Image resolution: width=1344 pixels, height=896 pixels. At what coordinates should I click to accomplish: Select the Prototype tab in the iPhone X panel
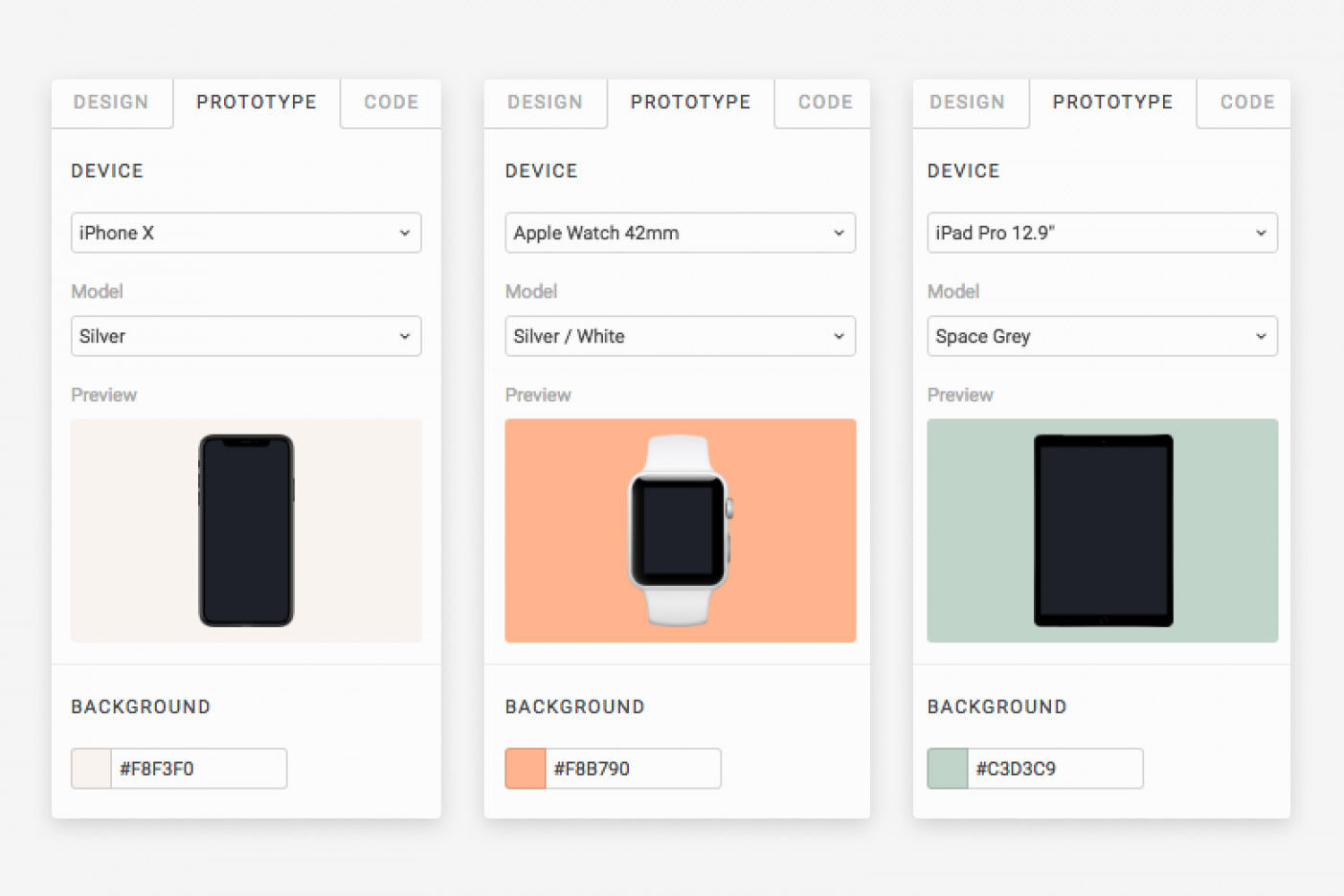[x=257, y=102]
